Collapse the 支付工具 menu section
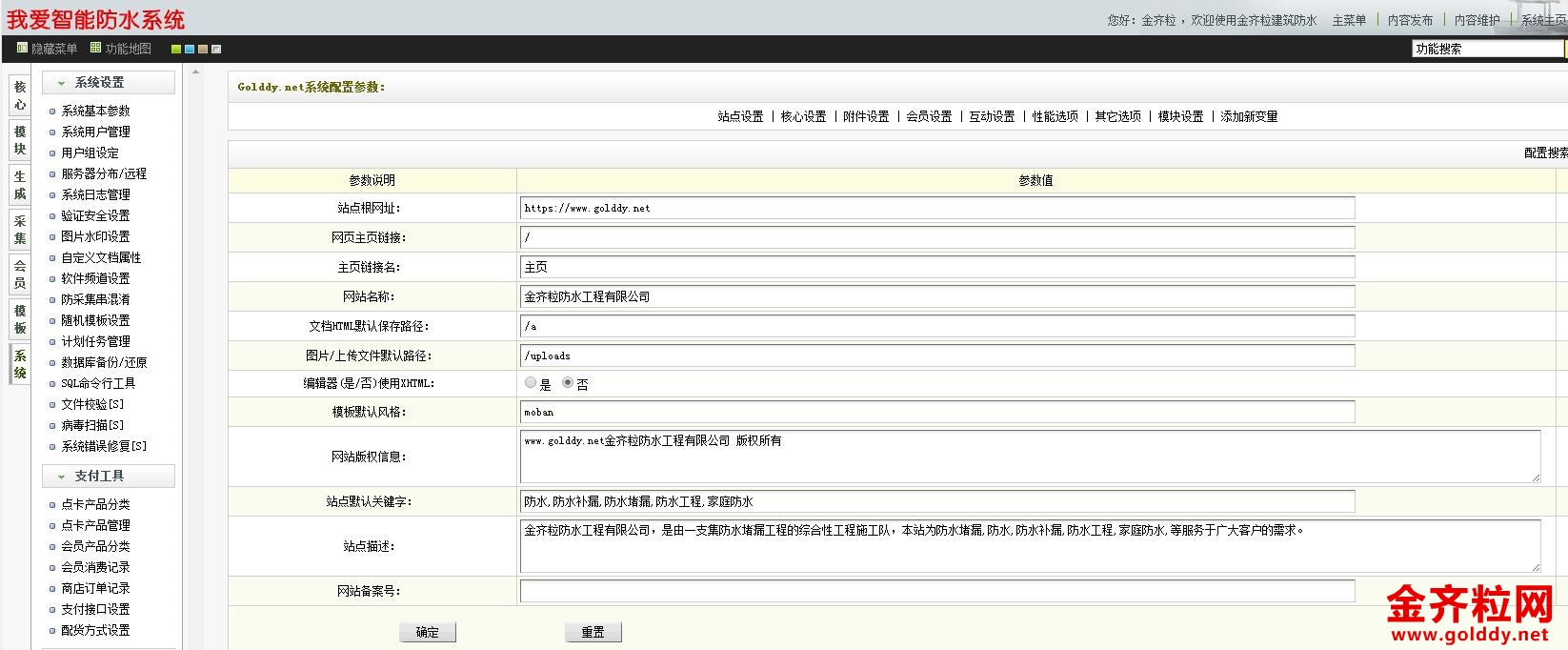The width and height of the screenshot is (1568, 650). coord(109,476)
